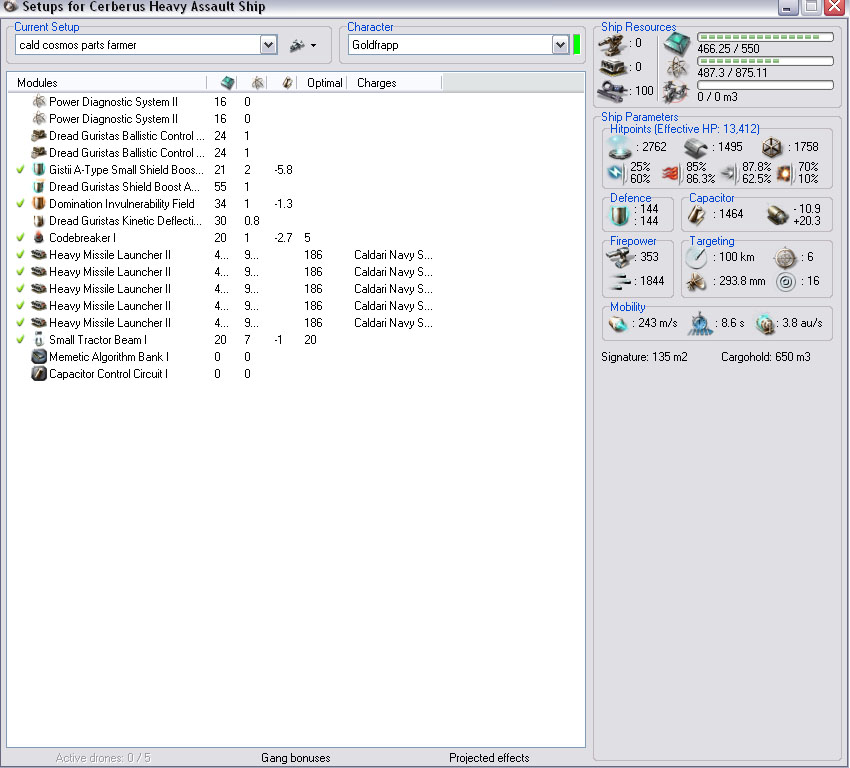Click the thermal resistance icon showing 85%

(671, 173)
